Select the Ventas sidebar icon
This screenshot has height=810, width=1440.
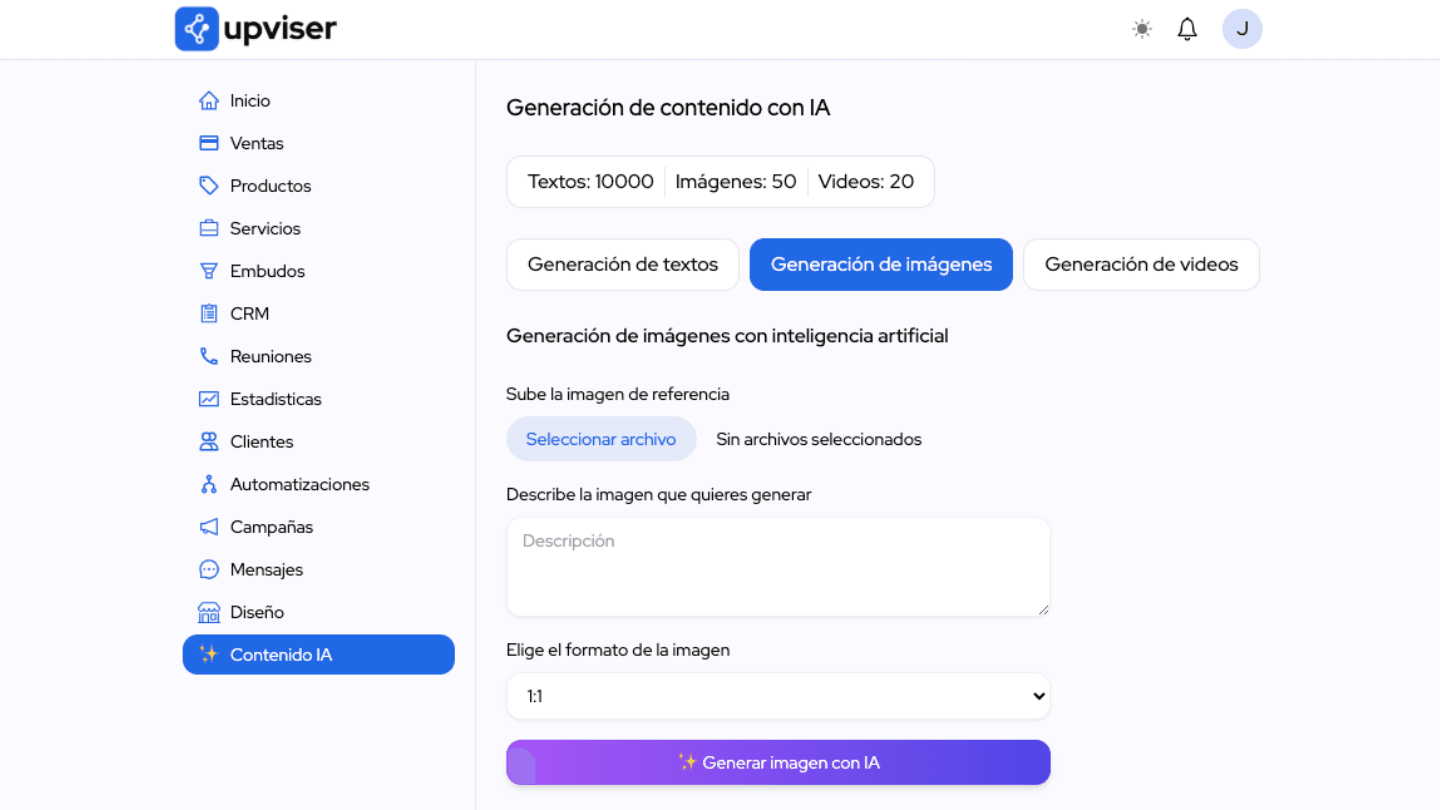coord(209,142)
